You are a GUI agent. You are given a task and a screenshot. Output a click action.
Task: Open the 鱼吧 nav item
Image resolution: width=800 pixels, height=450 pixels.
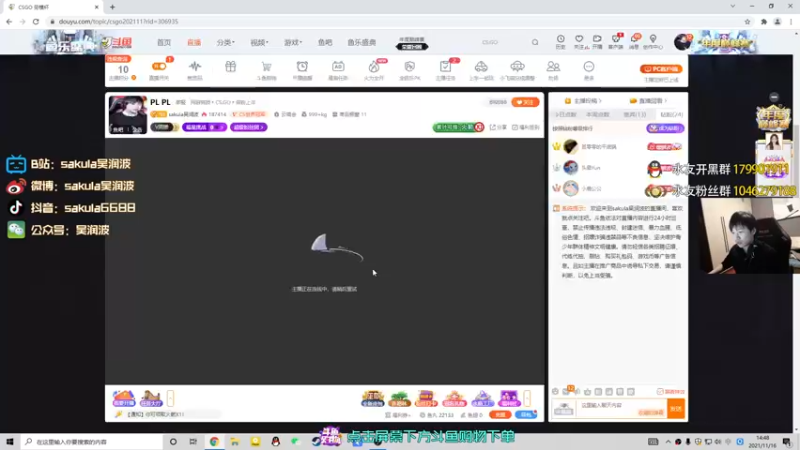tap(325, 42)
